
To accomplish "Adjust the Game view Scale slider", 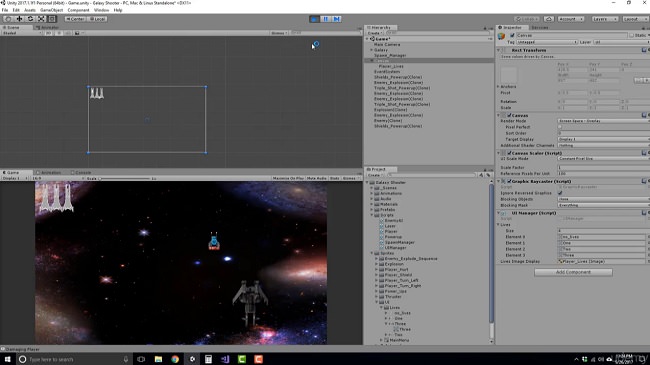I will click(124, 178).
